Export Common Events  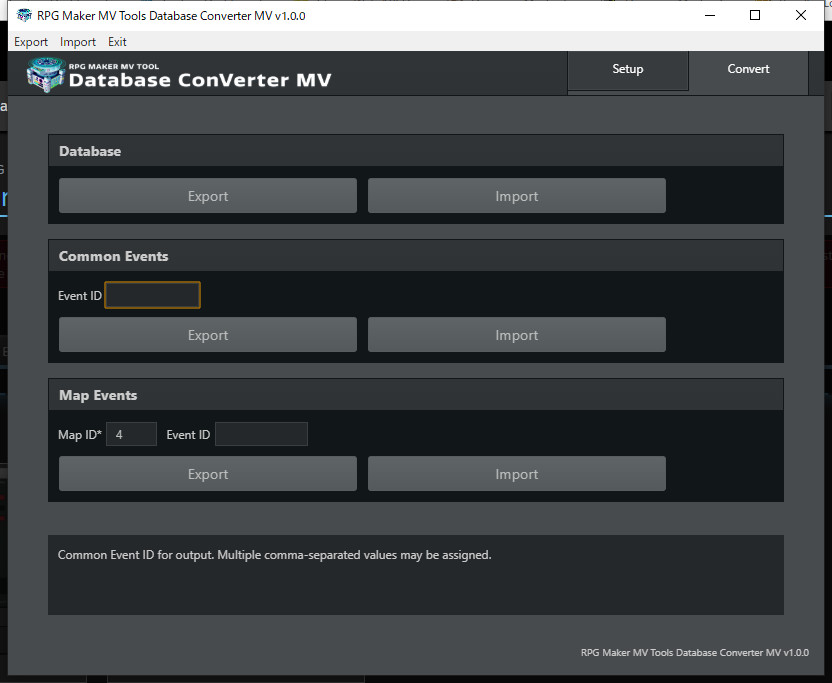[207, 334]
